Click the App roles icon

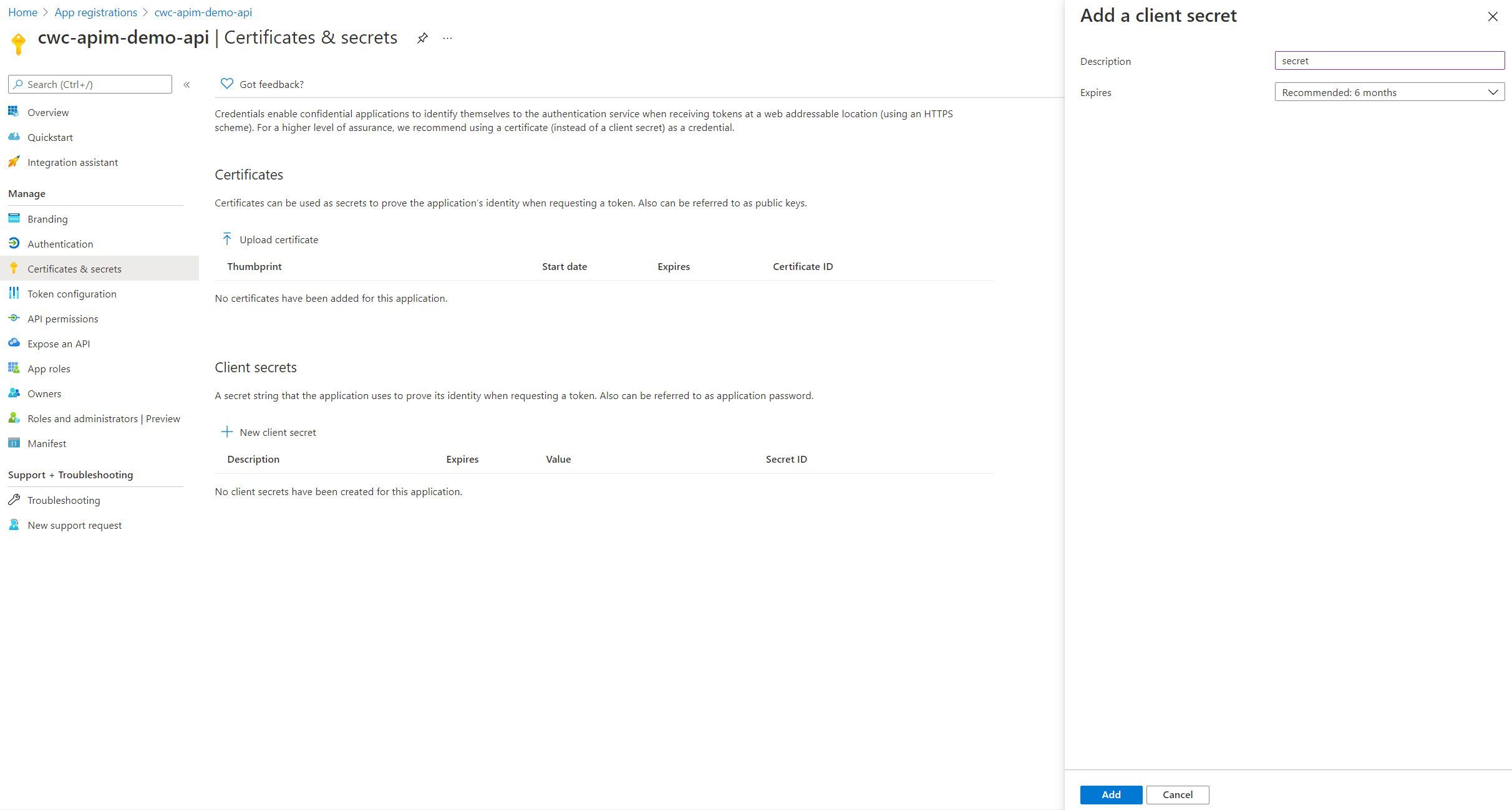[15, 368]
